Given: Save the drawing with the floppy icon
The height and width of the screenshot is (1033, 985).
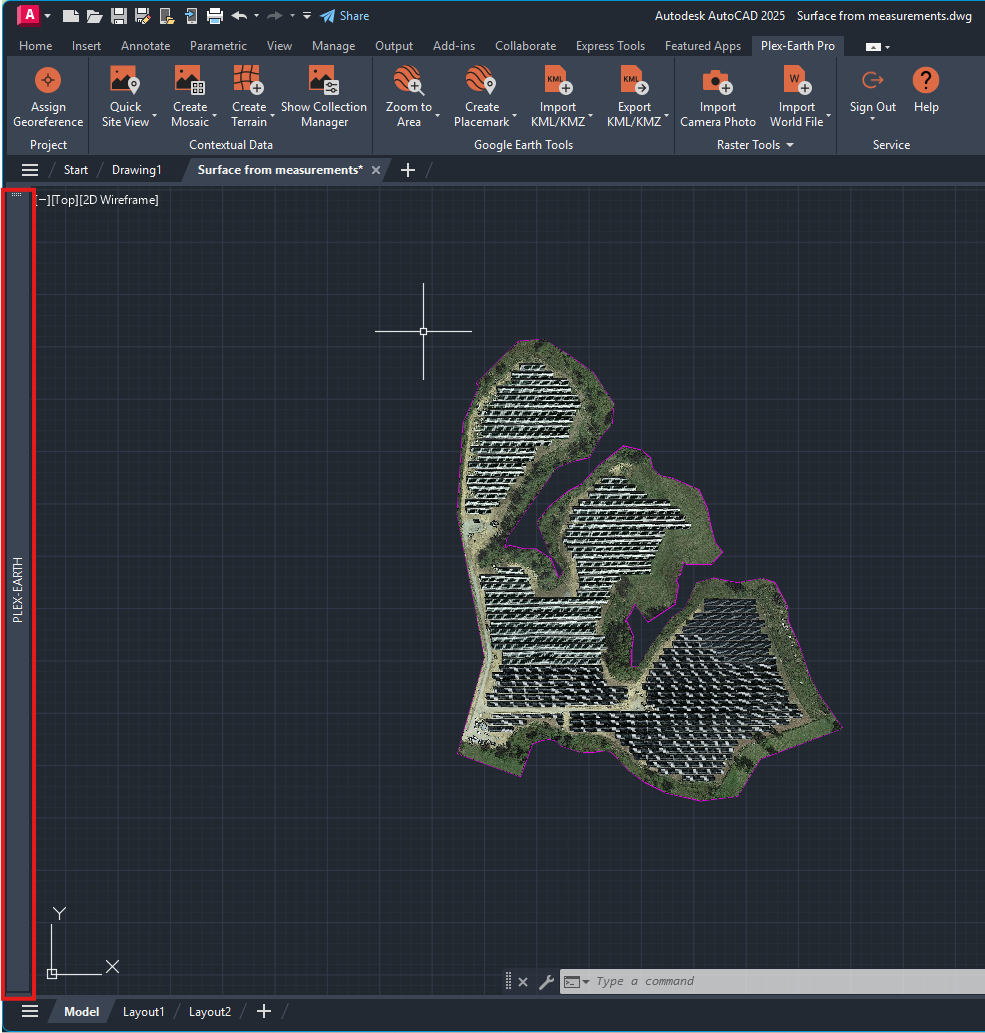Looking at the screenshot, I should click(x=119, y=16).
